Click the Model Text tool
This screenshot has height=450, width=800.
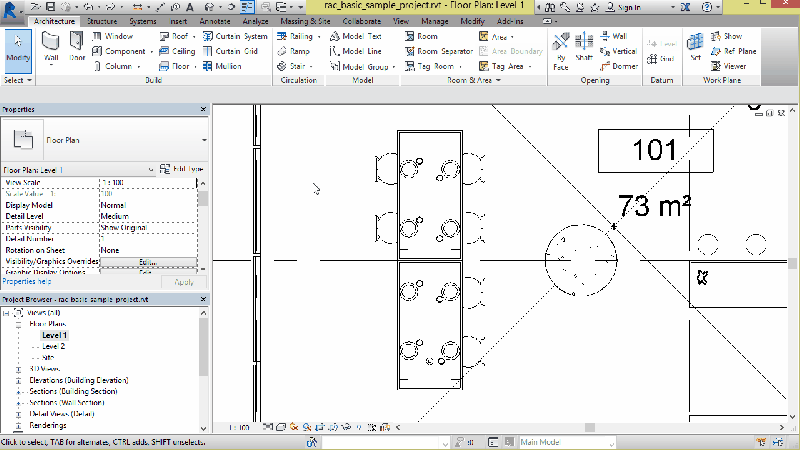pyautogui.click(x=356, y=36)
